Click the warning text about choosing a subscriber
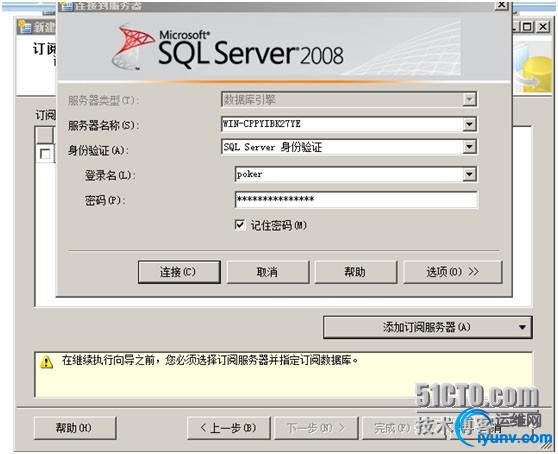This screenshot has width=558, height=454. point(210,360)
